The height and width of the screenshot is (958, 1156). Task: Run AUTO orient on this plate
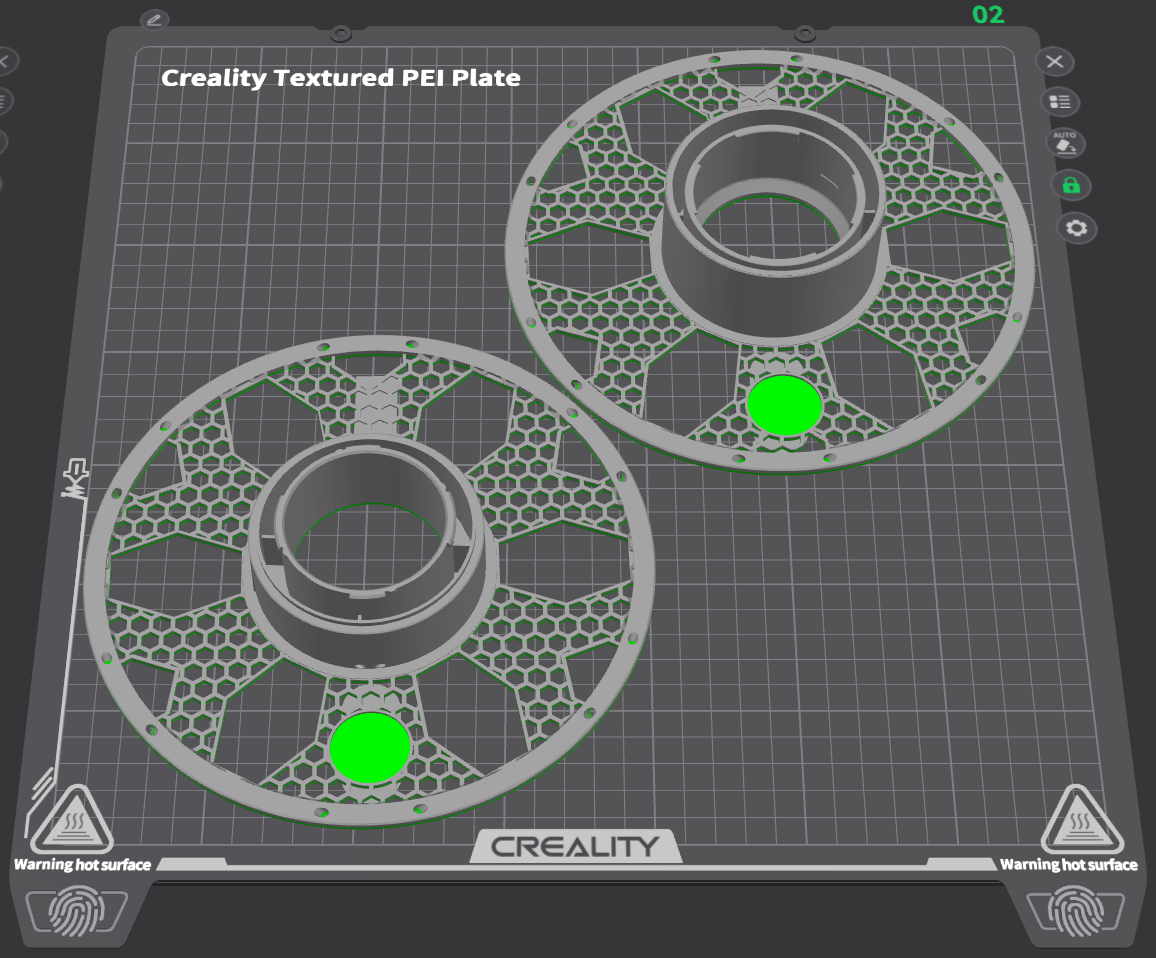[x=1065, y=142]
